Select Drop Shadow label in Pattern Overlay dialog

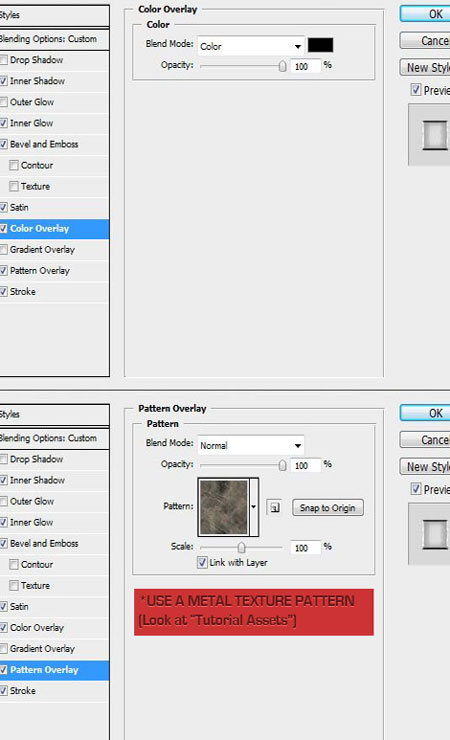pos(36,459)
